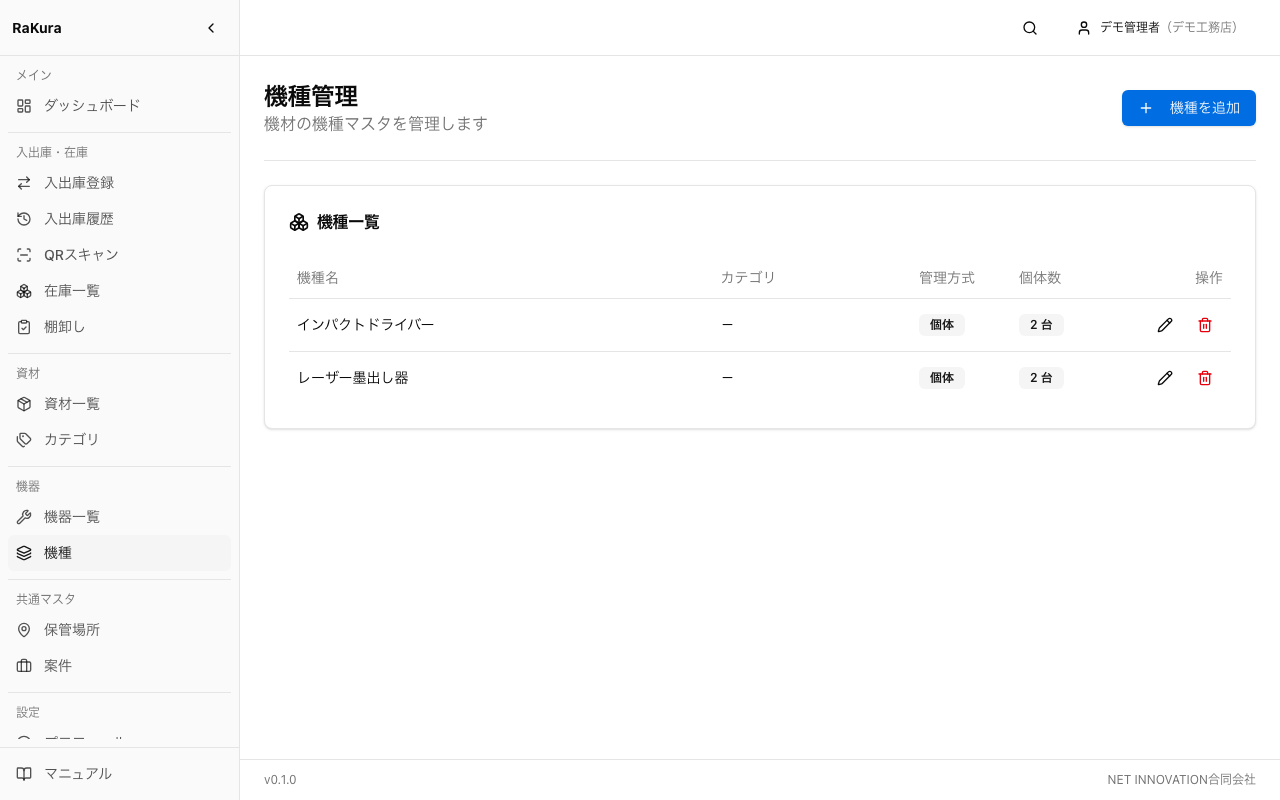The width and height of the screenshot is (1280, 800).
Task: Click the RaKura app title
Action: (x=37, y=28)
